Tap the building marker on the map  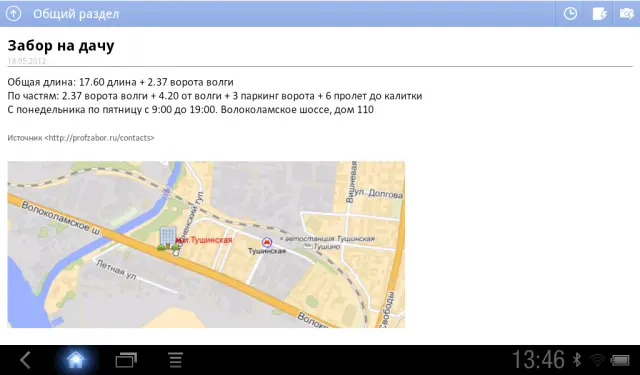(168, 238)
